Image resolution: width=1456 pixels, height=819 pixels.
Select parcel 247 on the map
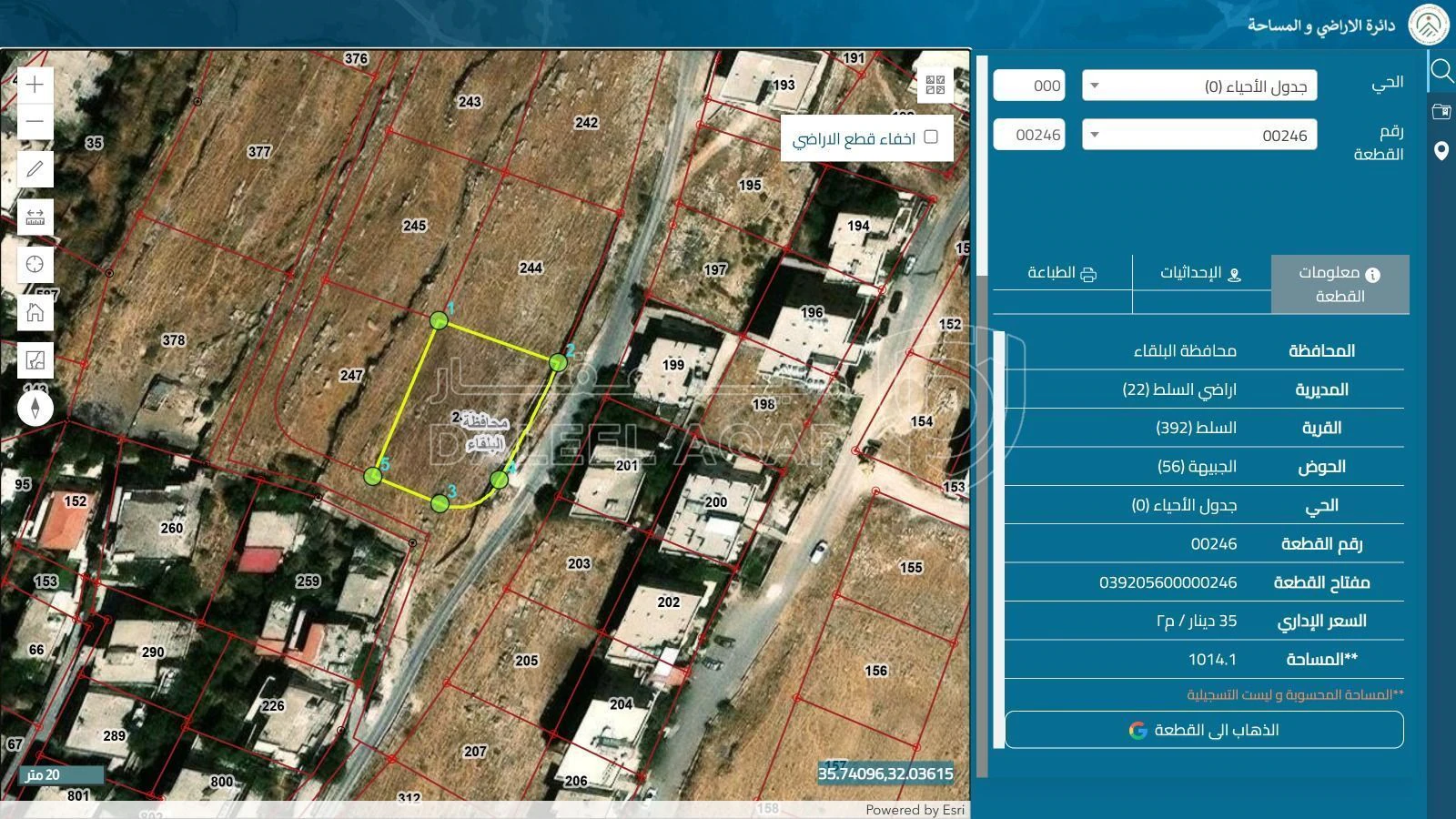(x=351, y=375)
